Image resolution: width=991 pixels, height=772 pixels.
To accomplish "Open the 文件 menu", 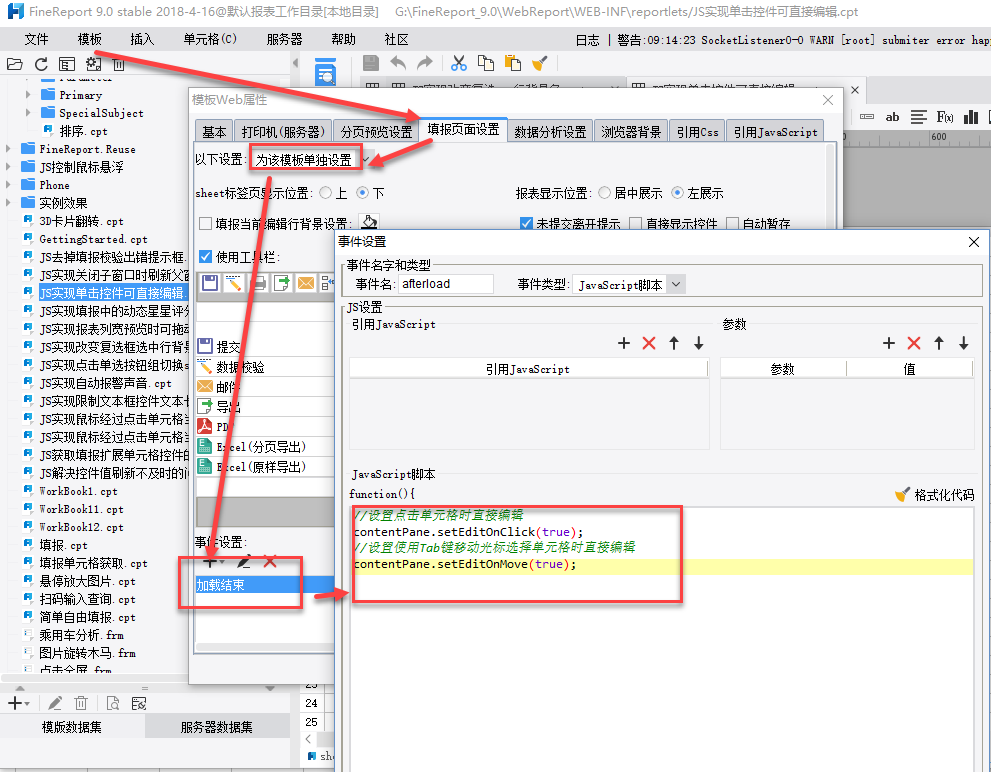I will click(36, 39).
